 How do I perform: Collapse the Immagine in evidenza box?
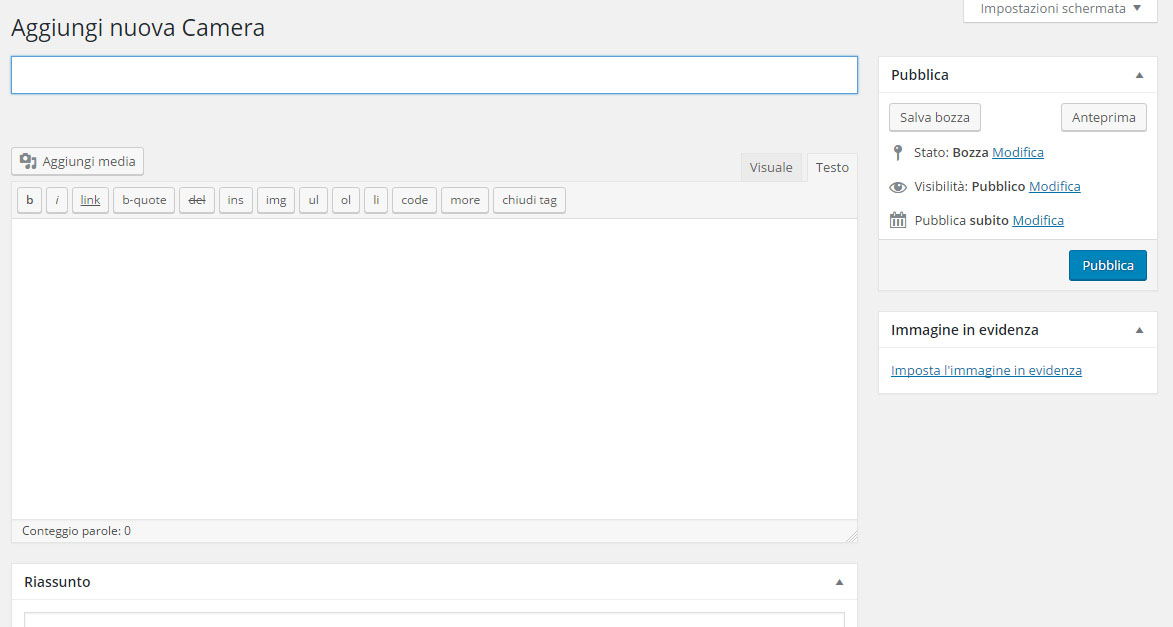(x=1138, y=329)
